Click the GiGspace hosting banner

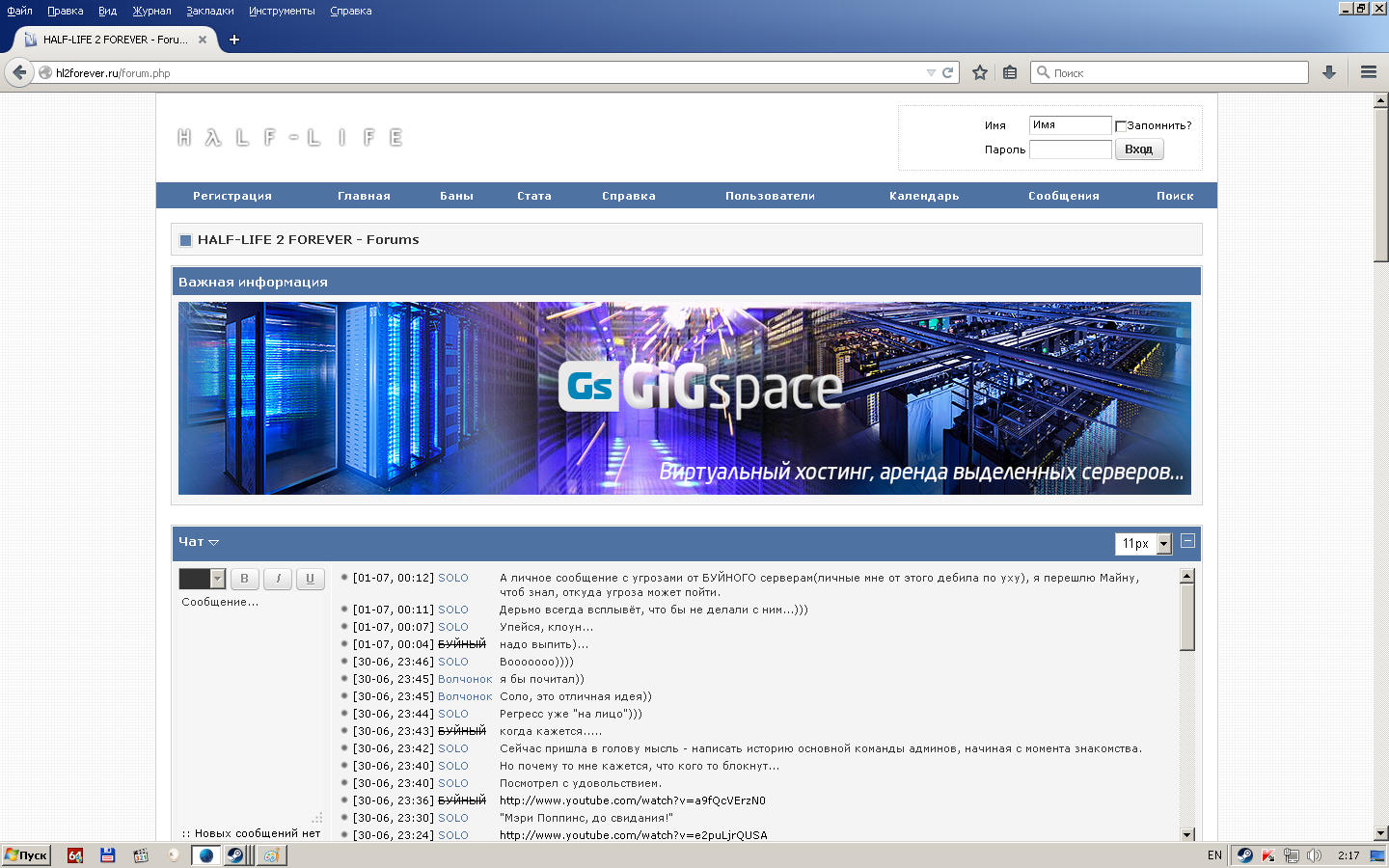coord(685,398)
